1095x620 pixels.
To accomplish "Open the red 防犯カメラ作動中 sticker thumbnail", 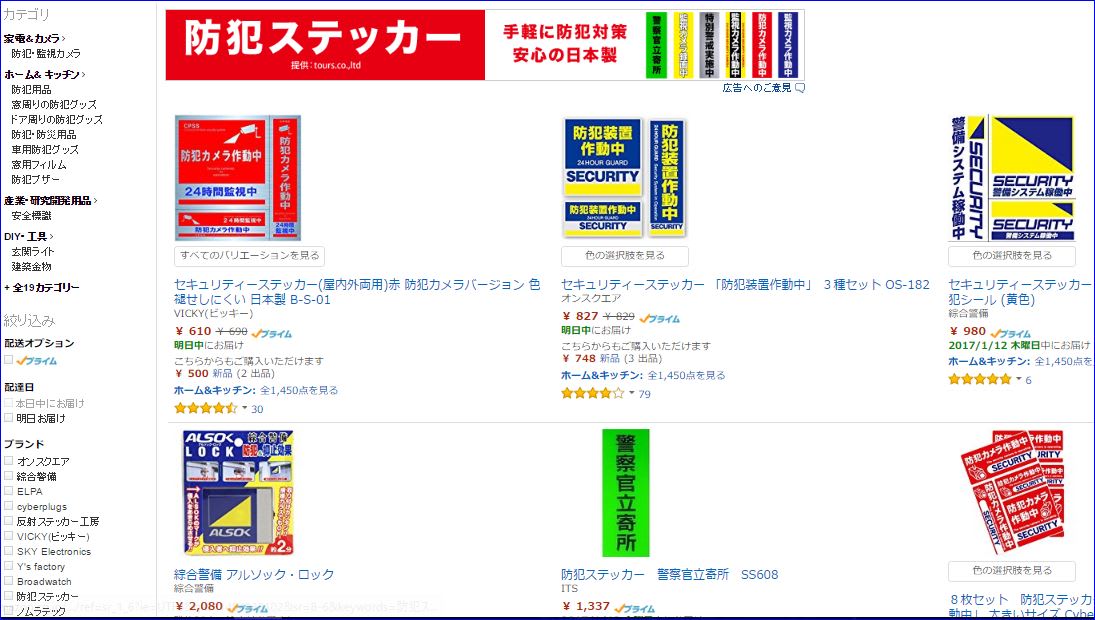I will [237, 178].
